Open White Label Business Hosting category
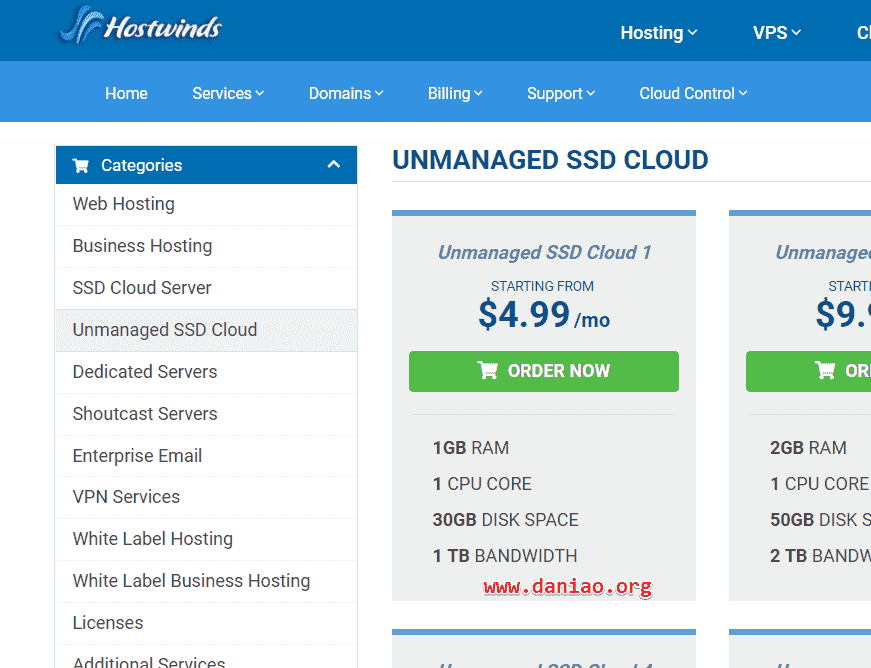Image resolution: width=871 pixels, height=668 pixels. (206, 581)
